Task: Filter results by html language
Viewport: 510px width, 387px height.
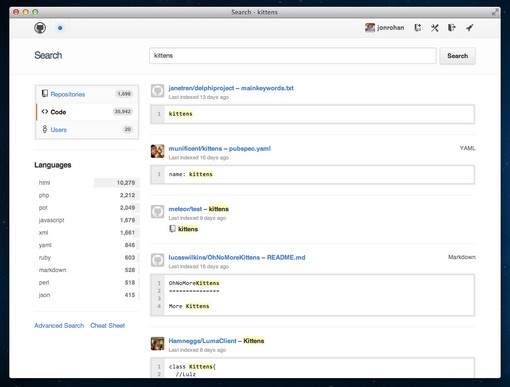Action: pyautogui.click(x=87, y=183)
